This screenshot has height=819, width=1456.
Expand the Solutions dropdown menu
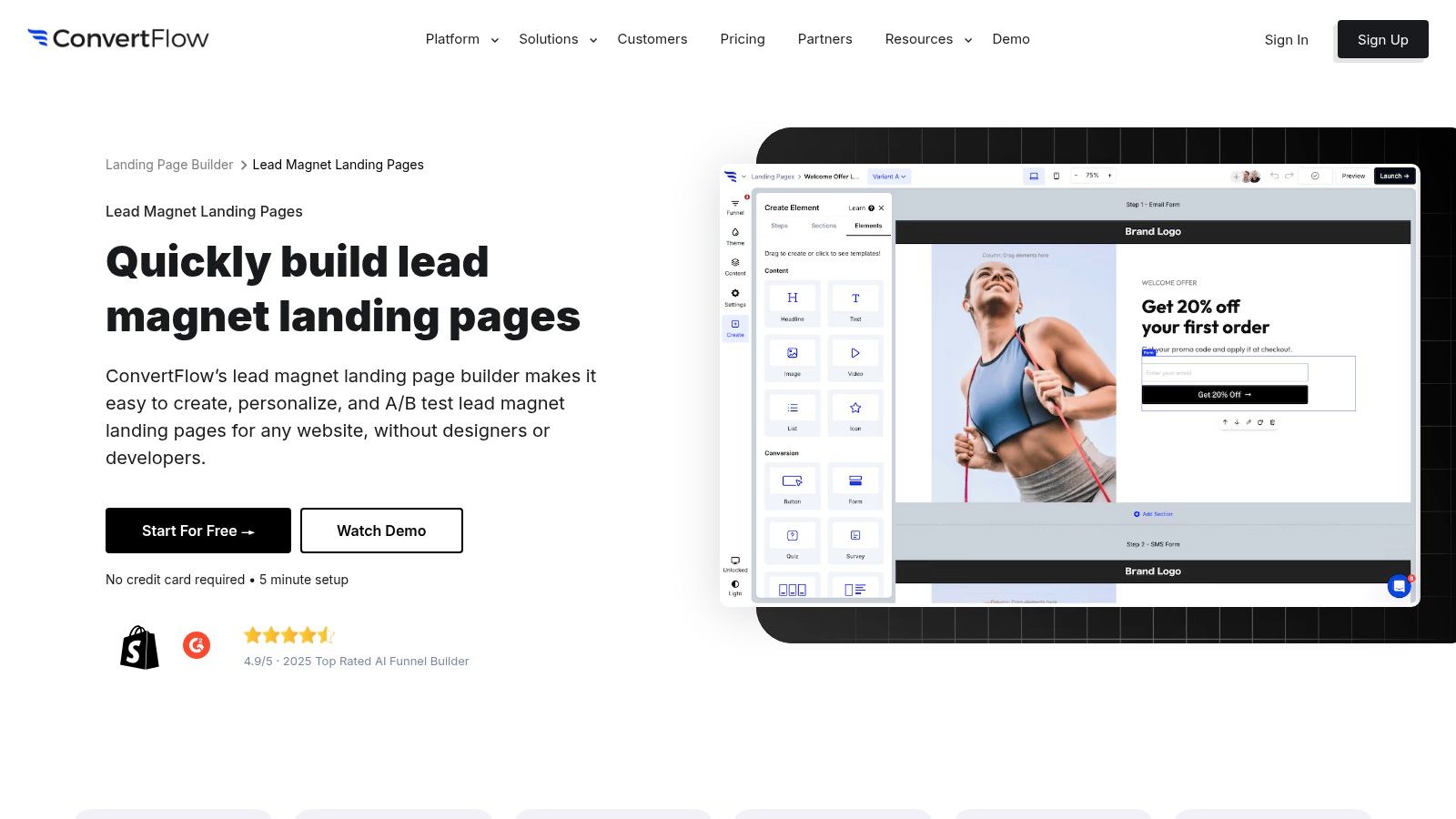557,39
